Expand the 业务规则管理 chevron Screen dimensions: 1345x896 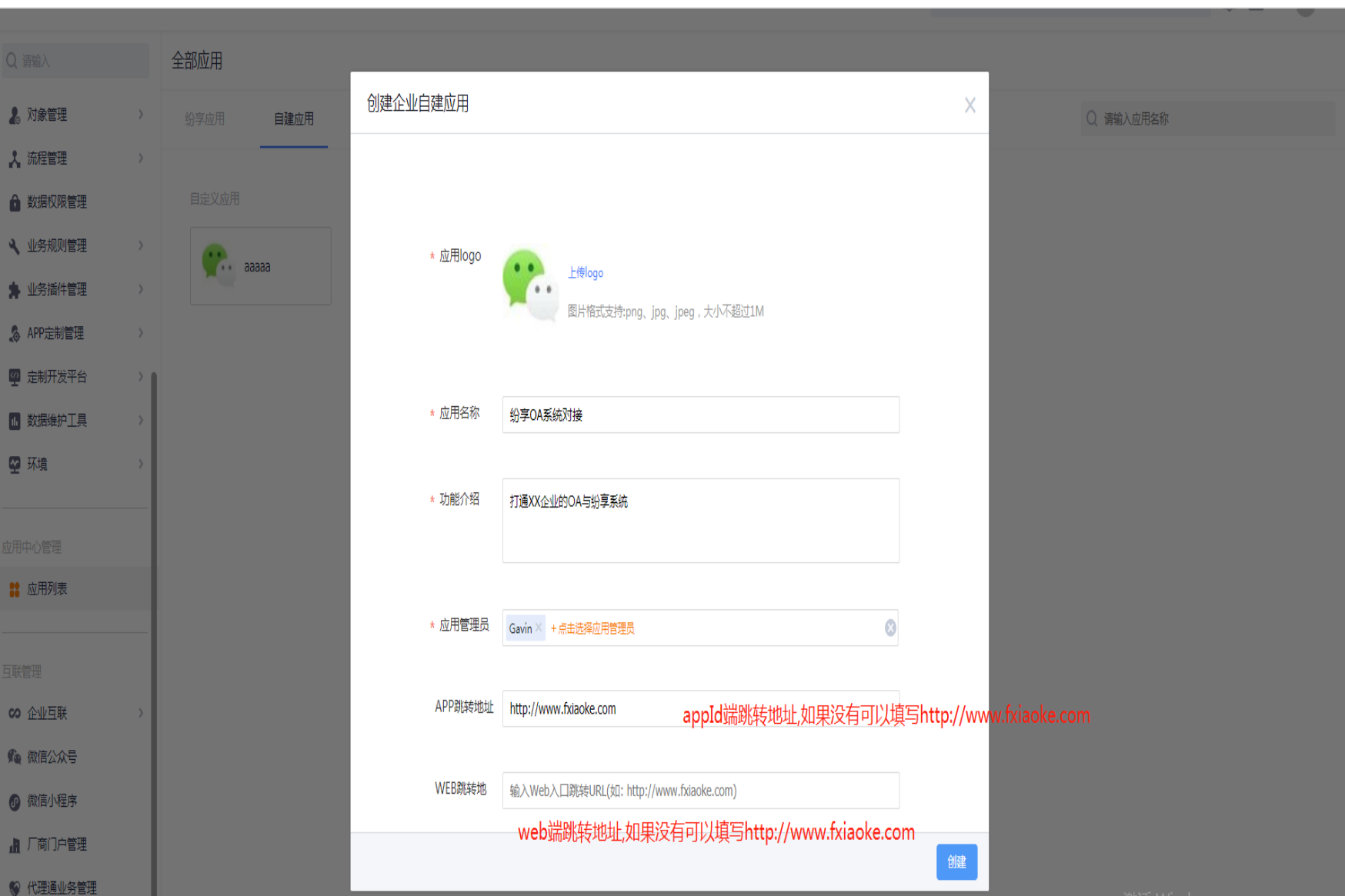(x=141, y=245)
